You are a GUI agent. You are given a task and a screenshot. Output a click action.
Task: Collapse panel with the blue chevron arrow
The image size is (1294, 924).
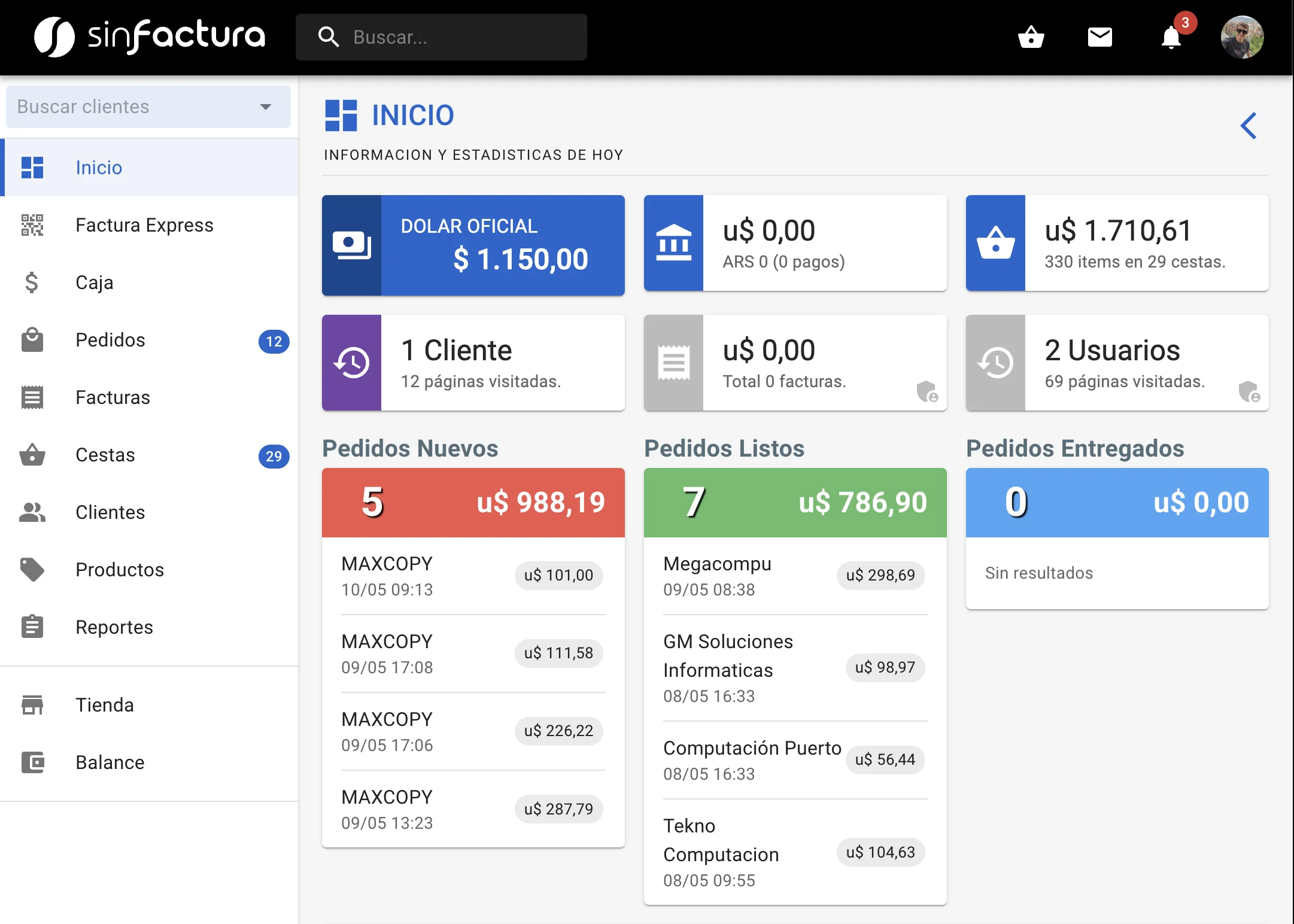[x=1249, y=126]
